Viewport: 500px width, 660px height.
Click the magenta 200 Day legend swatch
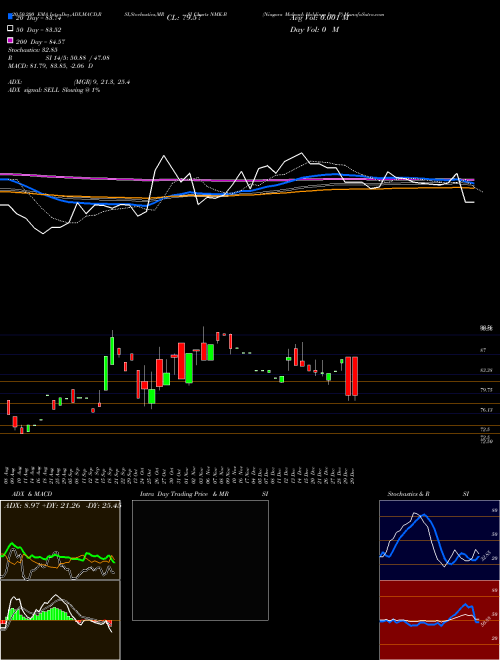tap(10, 41)
